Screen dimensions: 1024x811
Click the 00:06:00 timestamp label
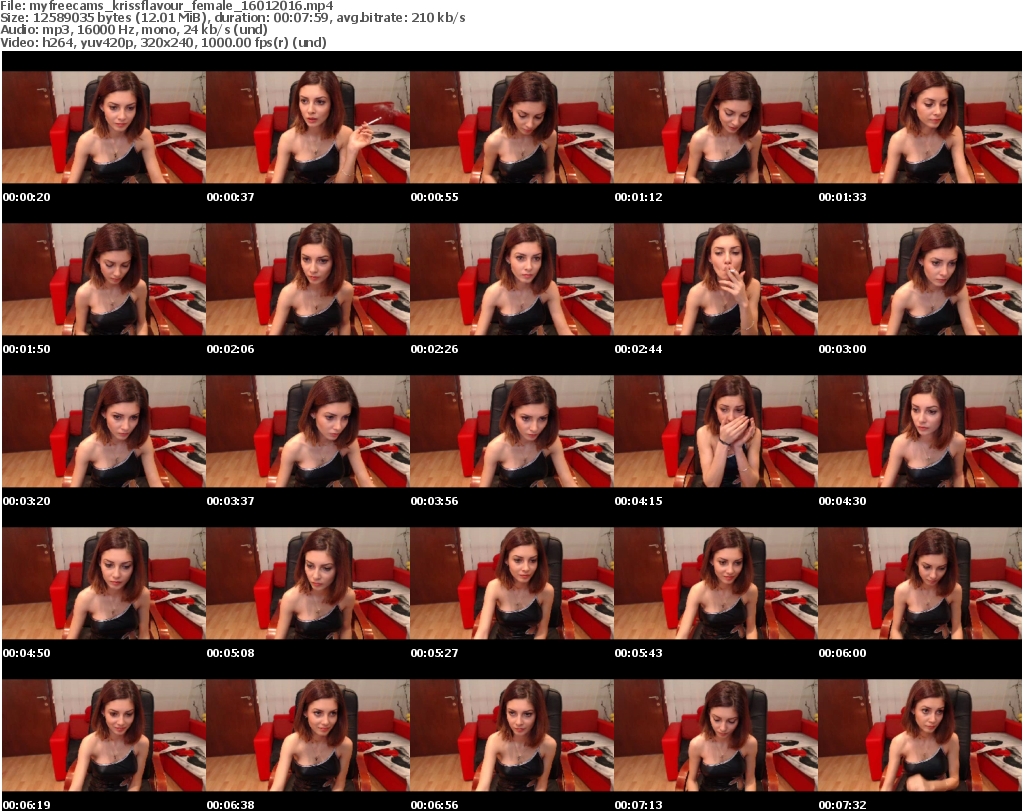[x=842, y=653]
